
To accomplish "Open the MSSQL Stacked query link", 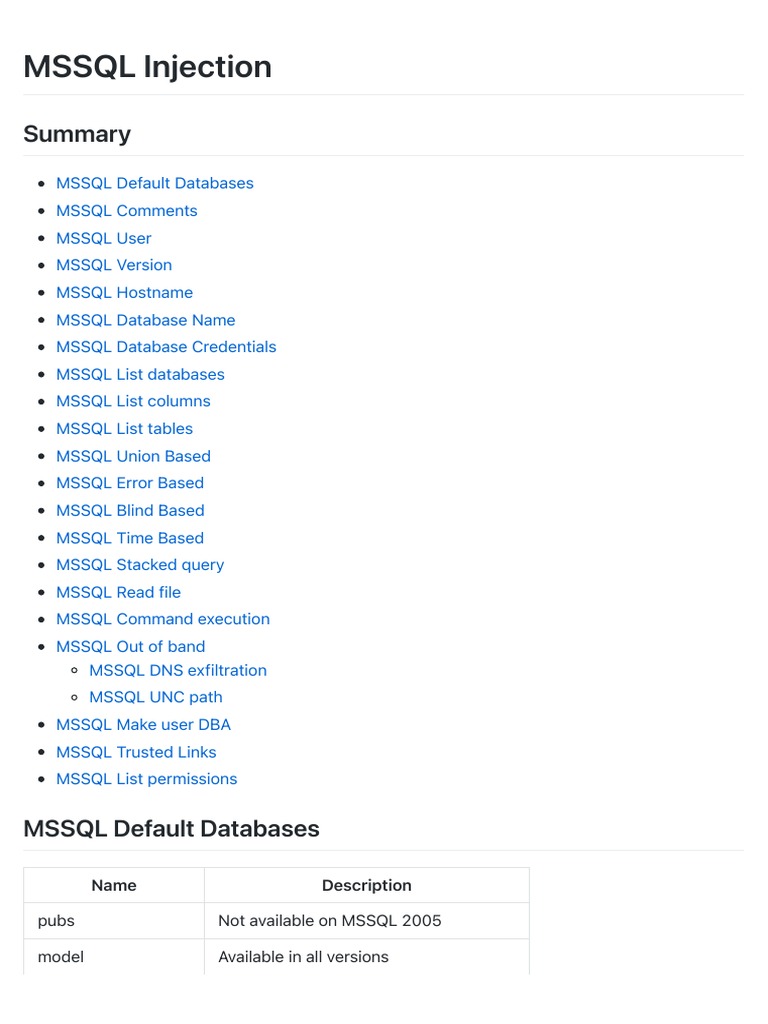I will click(x=140, y=565).
